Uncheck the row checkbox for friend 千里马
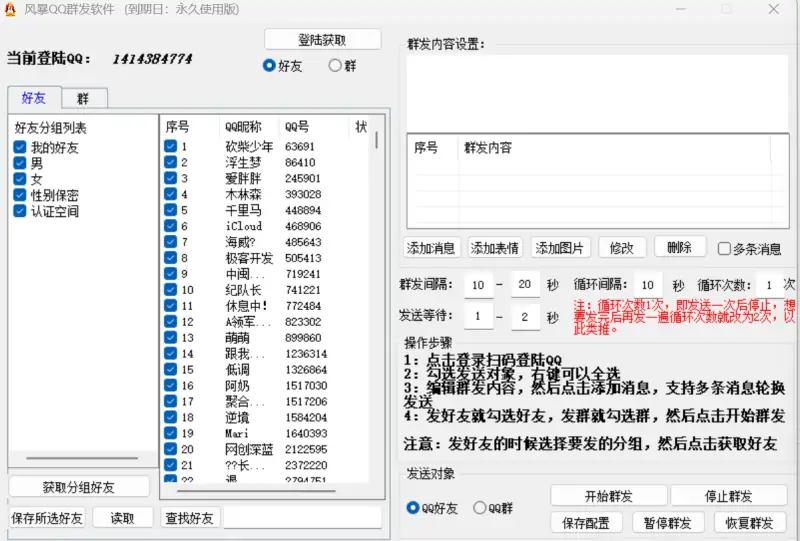800x541 pixels. [170, 211]
